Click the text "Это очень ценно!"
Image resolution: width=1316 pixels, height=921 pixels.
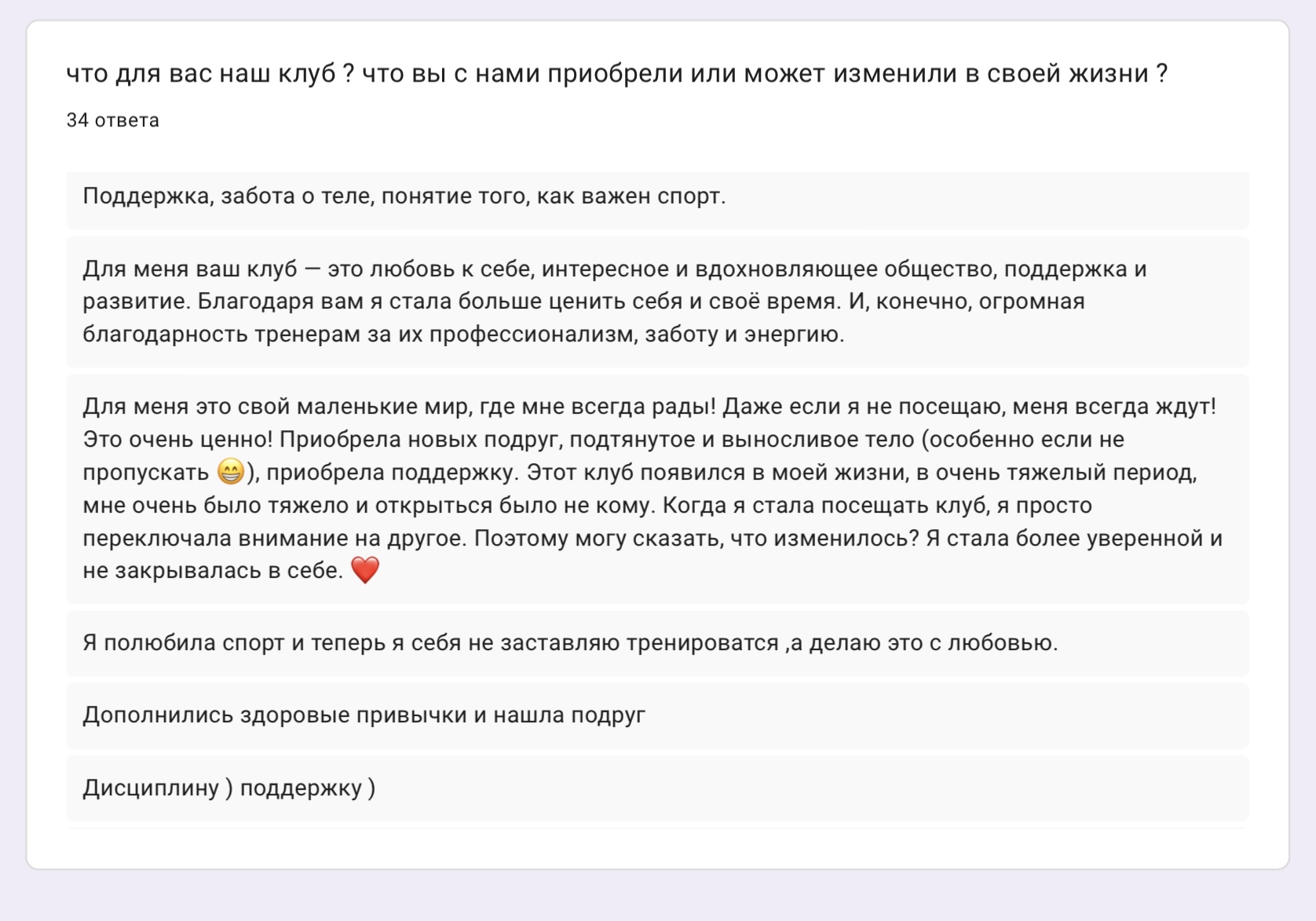pyautogui.click(x=177, y=440)
